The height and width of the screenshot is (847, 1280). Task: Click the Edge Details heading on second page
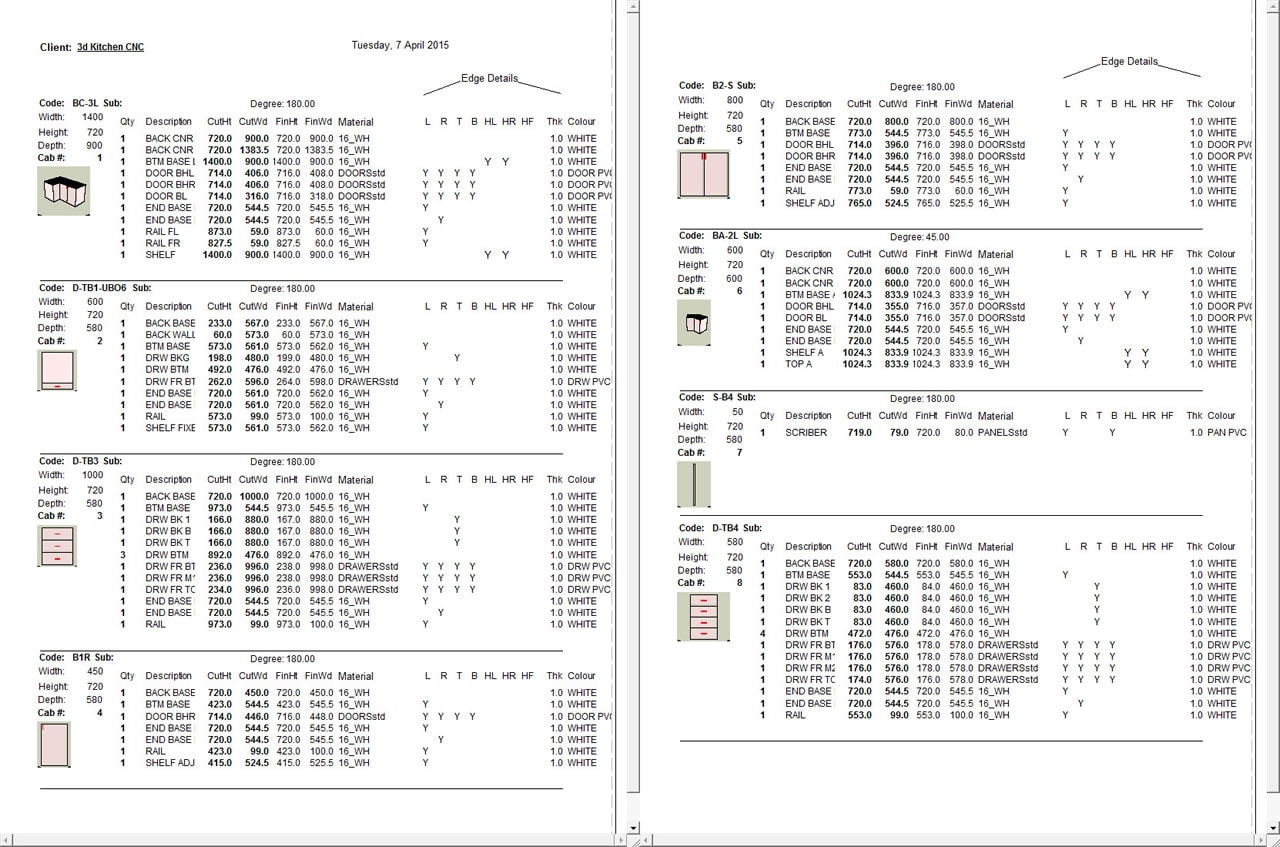[x=1129, y=61]
